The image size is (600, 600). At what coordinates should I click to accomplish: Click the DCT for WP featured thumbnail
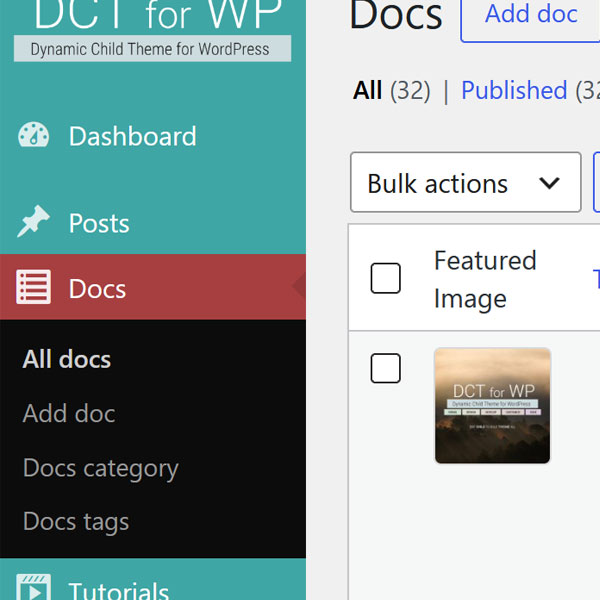492,406
